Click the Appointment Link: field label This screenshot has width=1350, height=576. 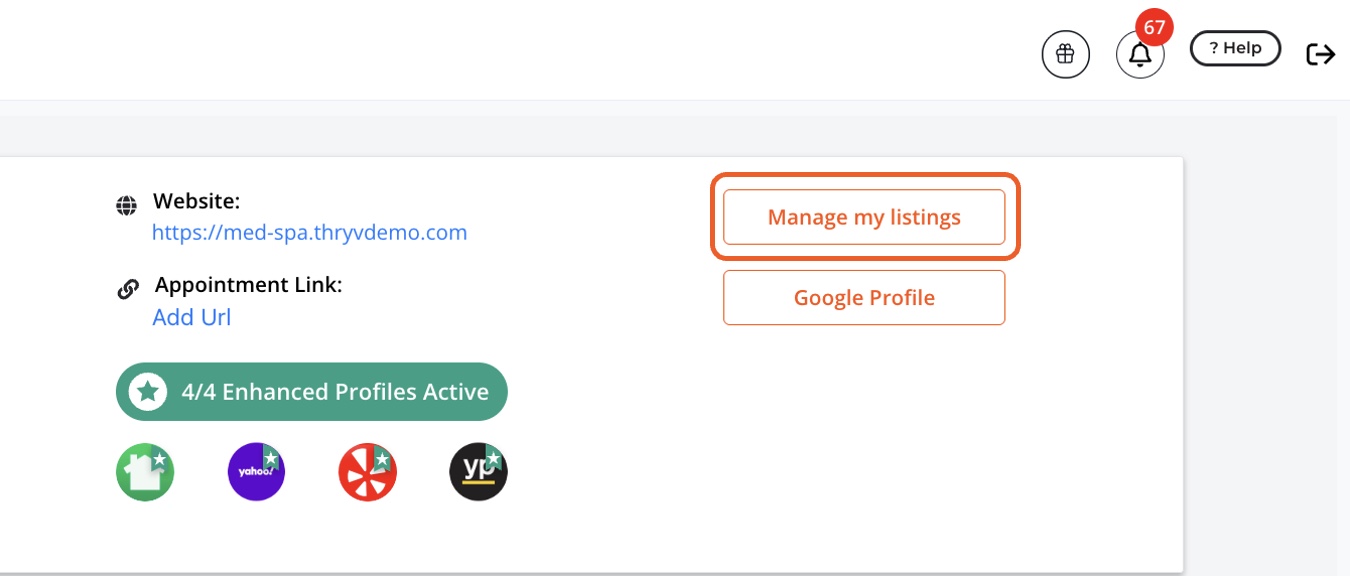(x=248, y=285)
